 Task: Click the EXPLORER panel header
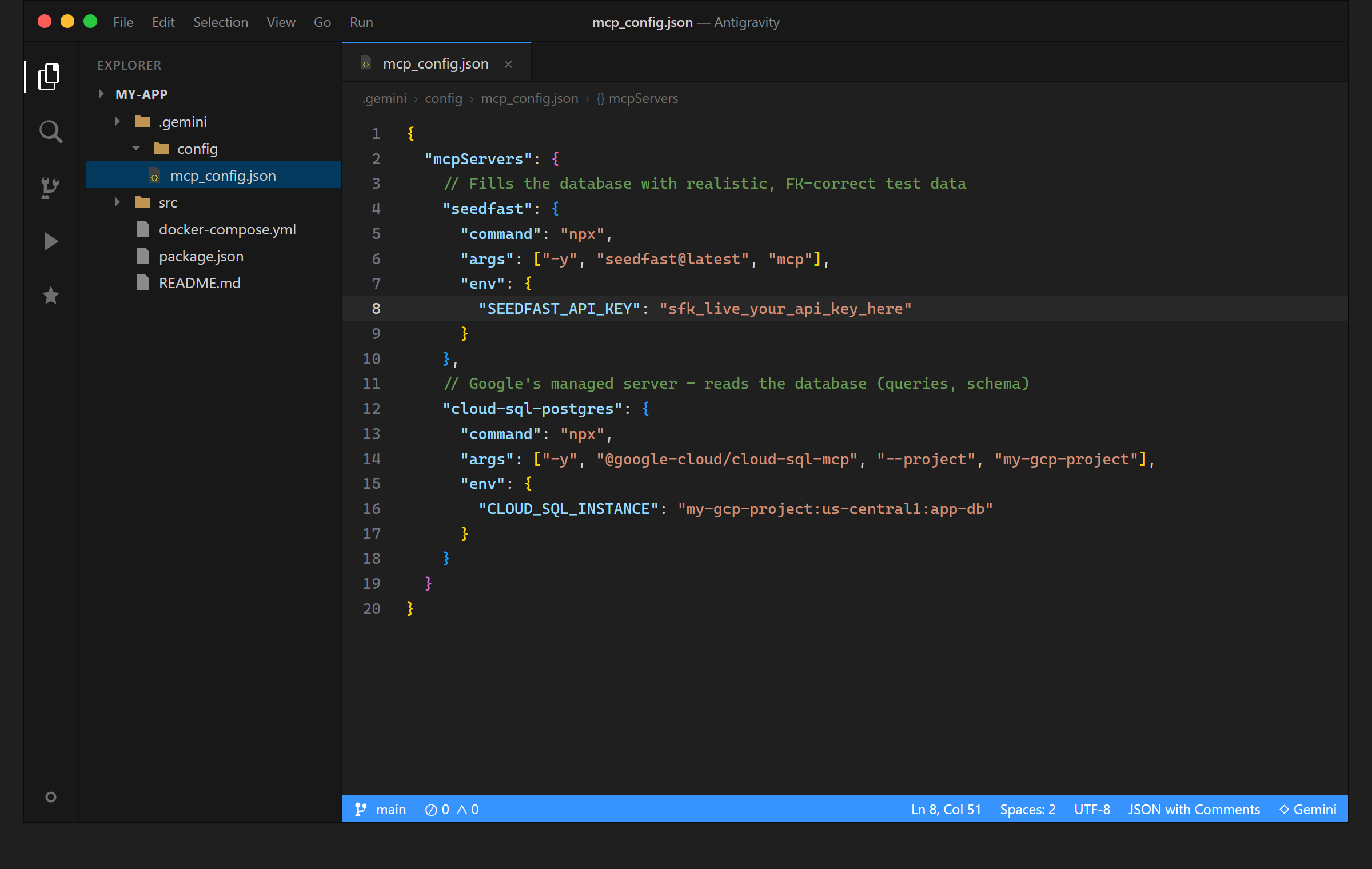point(129,65)
